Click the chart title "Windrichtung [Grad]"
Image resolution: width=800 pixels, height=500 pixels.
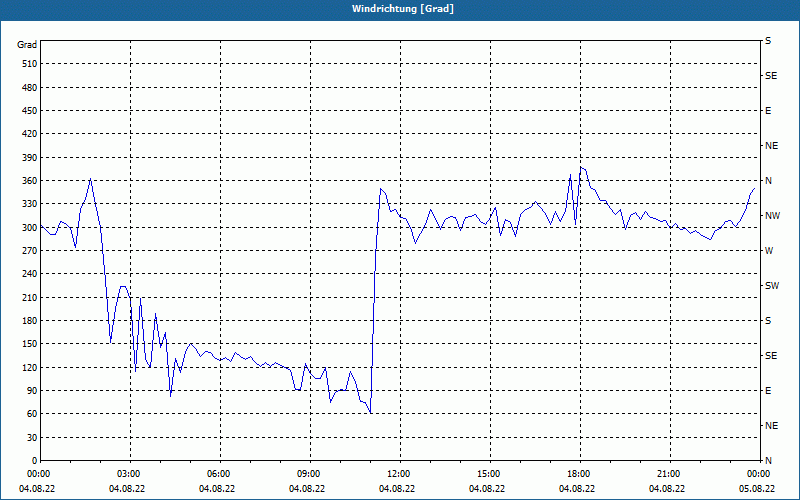coord(403,9)
